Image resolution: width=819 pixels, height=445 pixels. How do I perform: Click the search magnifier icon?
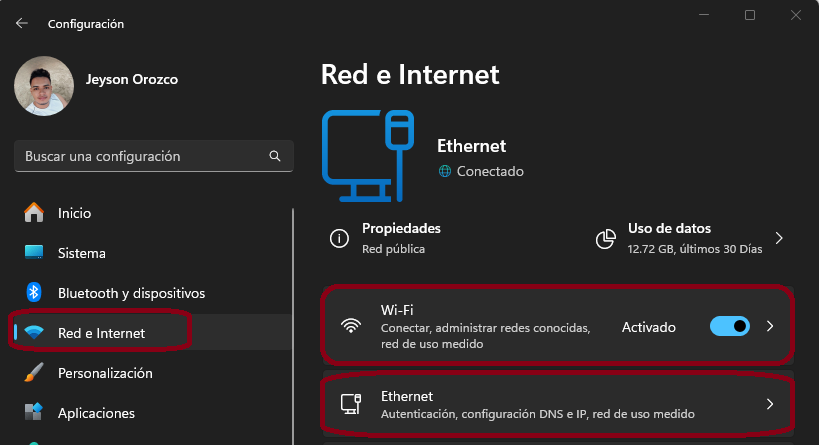coord(275,157)
